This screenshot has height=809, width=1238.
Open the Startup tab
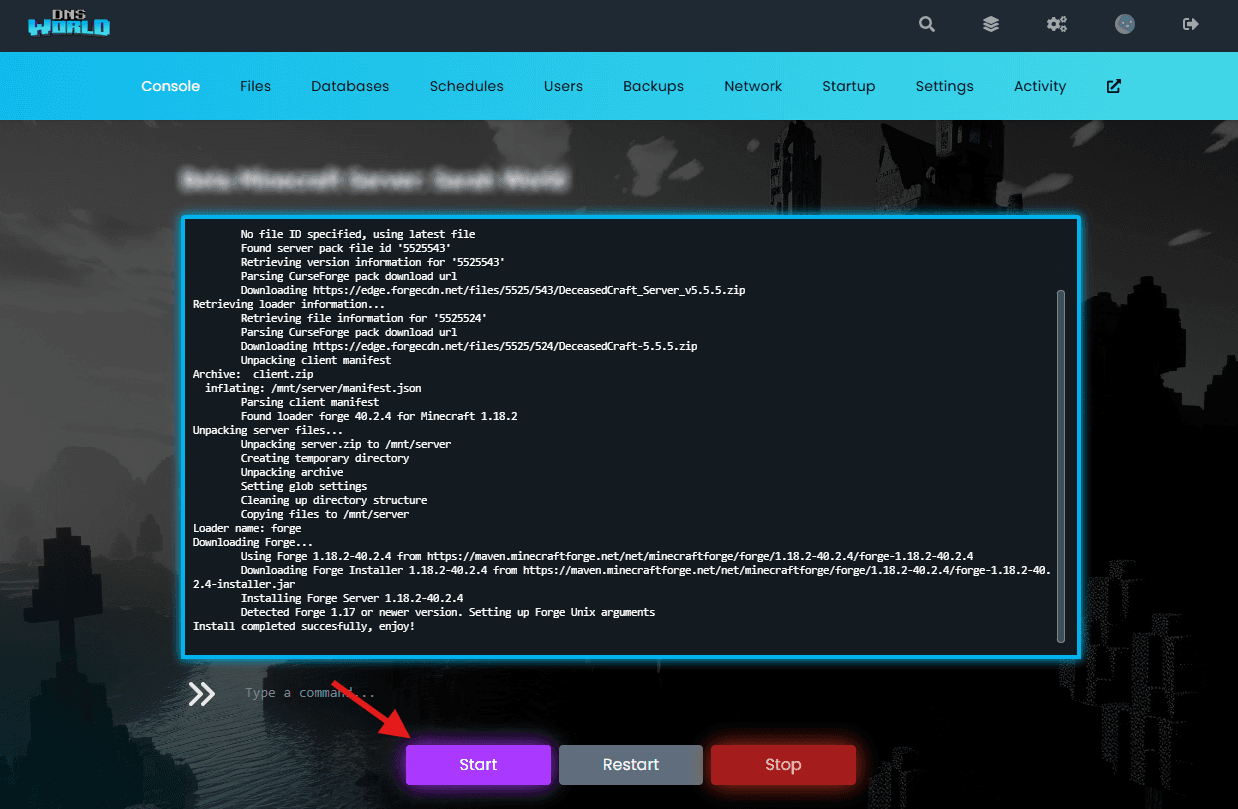[849, 86]
